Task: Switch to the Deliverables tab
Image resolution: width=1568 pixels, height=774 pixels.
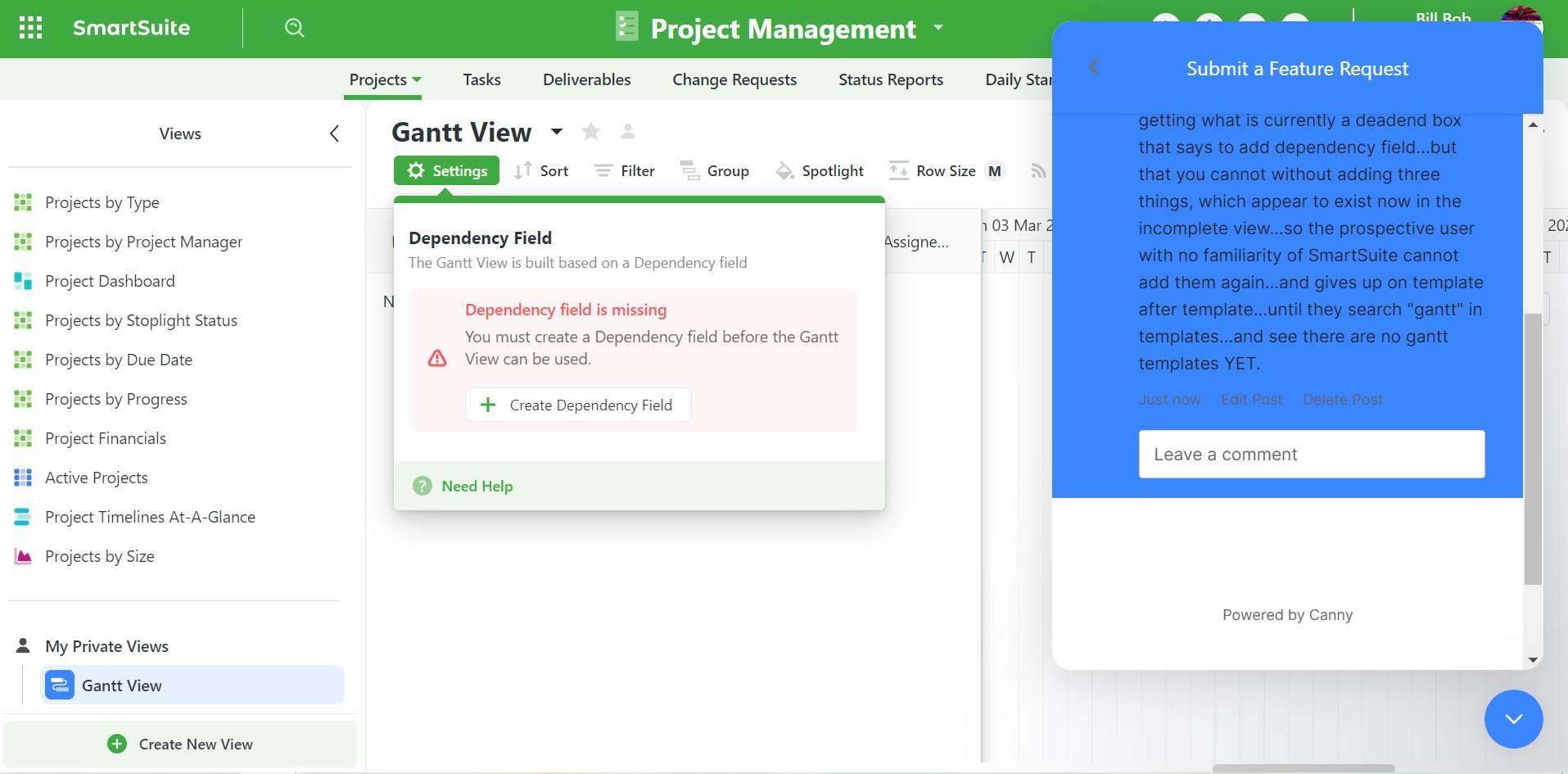Action: 586,79
